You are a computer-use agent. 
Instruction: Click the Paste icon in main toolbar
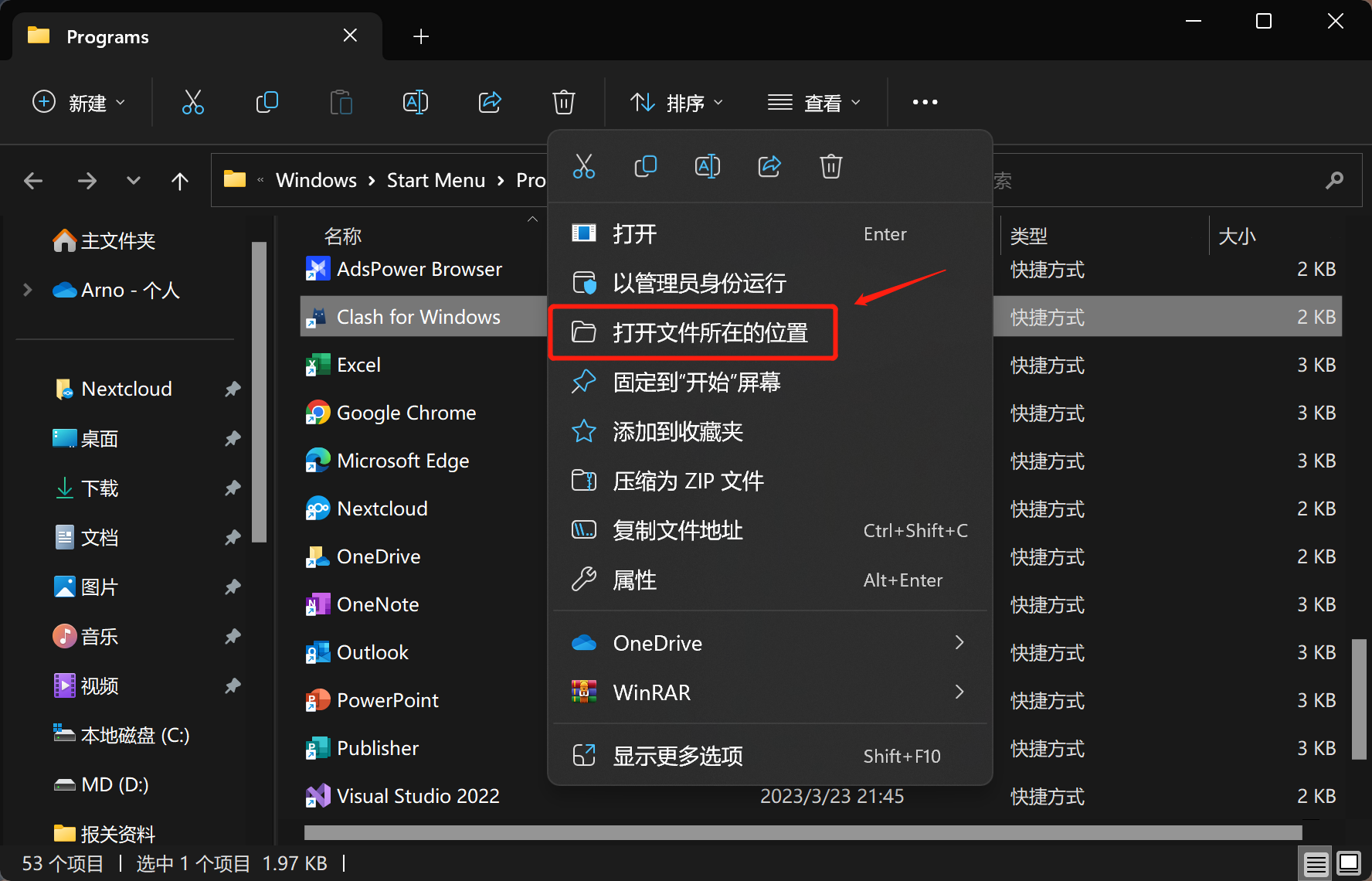[341, 102]
